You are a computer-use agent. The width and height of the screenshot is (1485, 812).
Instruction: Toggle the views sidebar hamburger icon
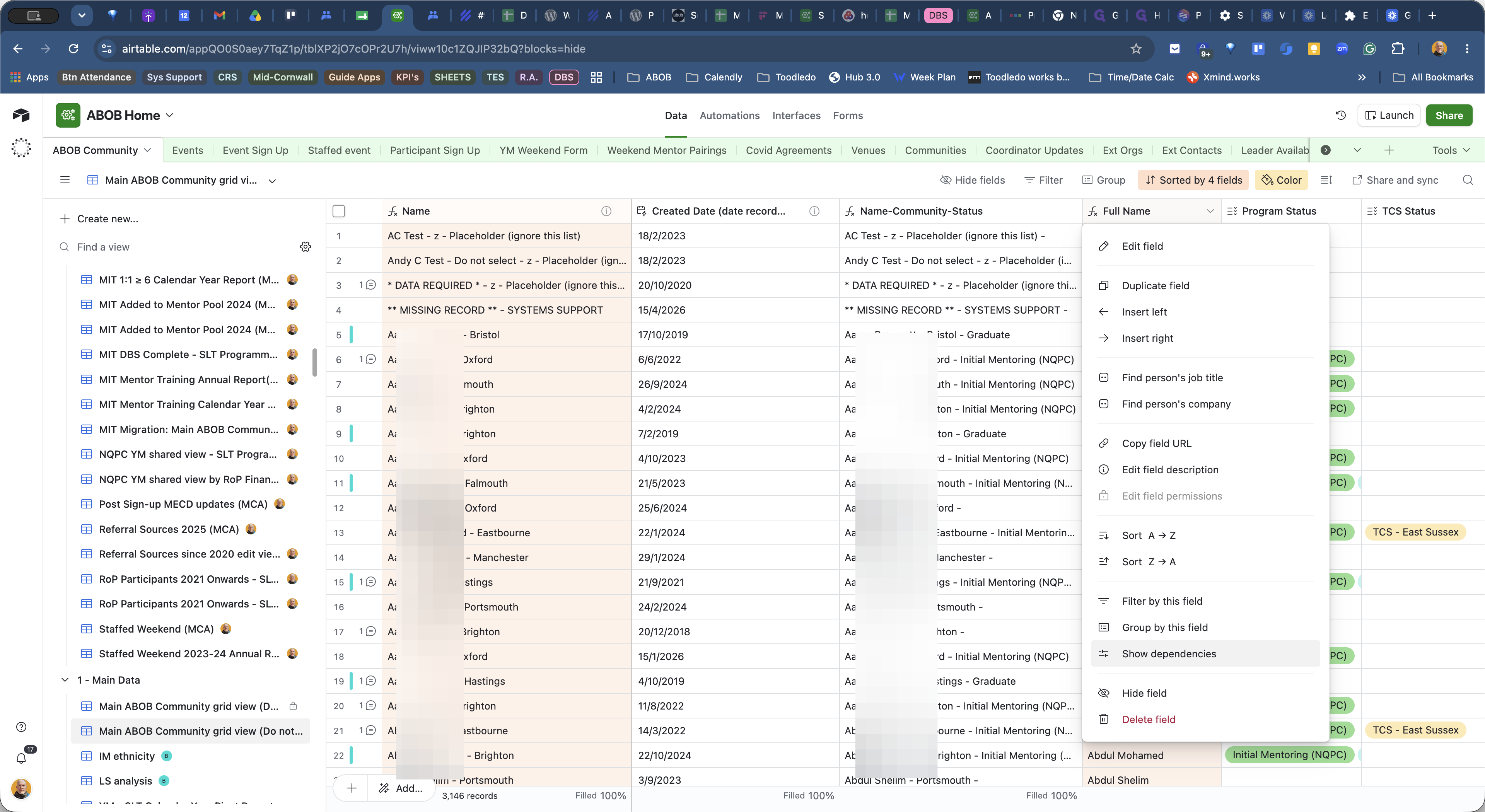tap(65, 181)
